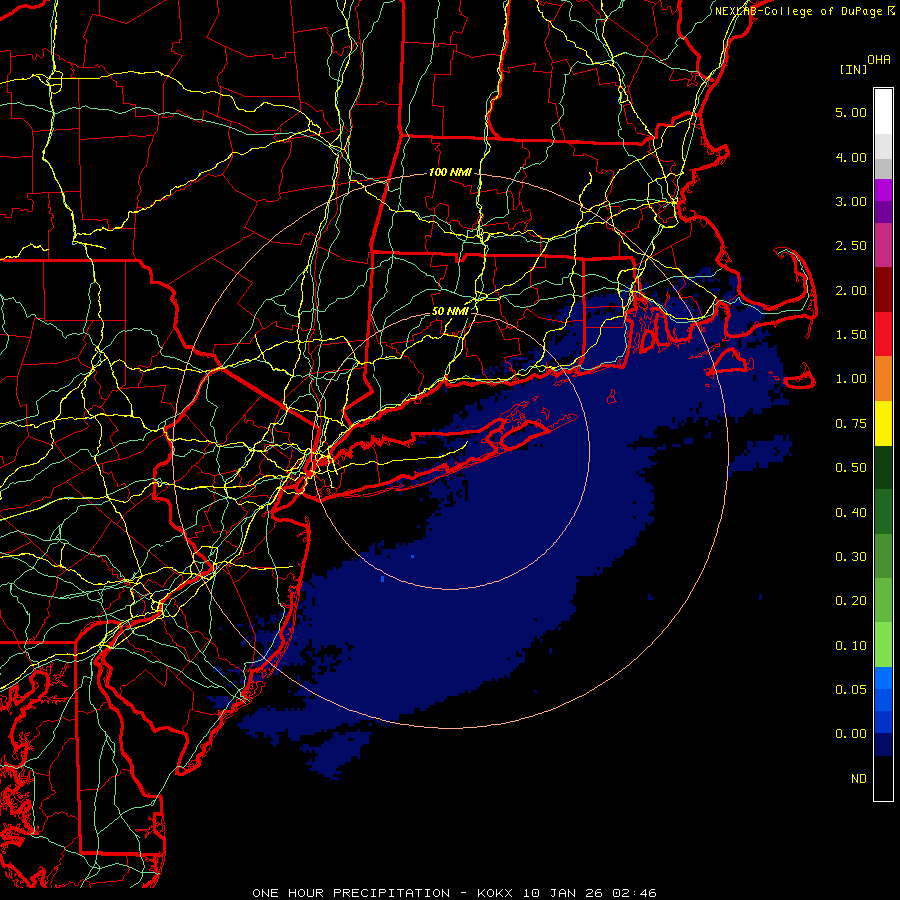Click the 2.00 legend value

coord(851,290)
